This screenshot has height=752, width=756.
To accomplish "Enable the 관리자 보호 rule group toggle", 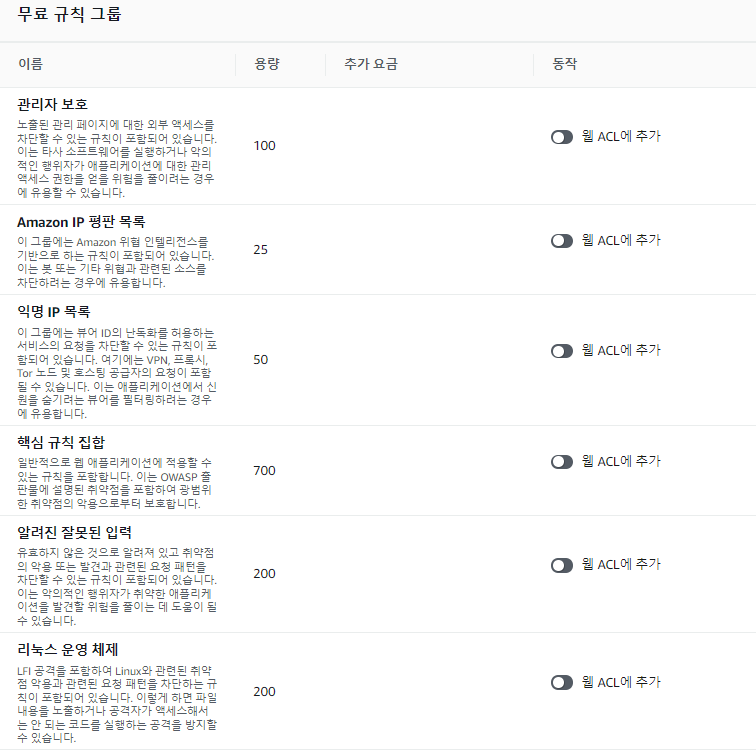I will click(562, 137).
